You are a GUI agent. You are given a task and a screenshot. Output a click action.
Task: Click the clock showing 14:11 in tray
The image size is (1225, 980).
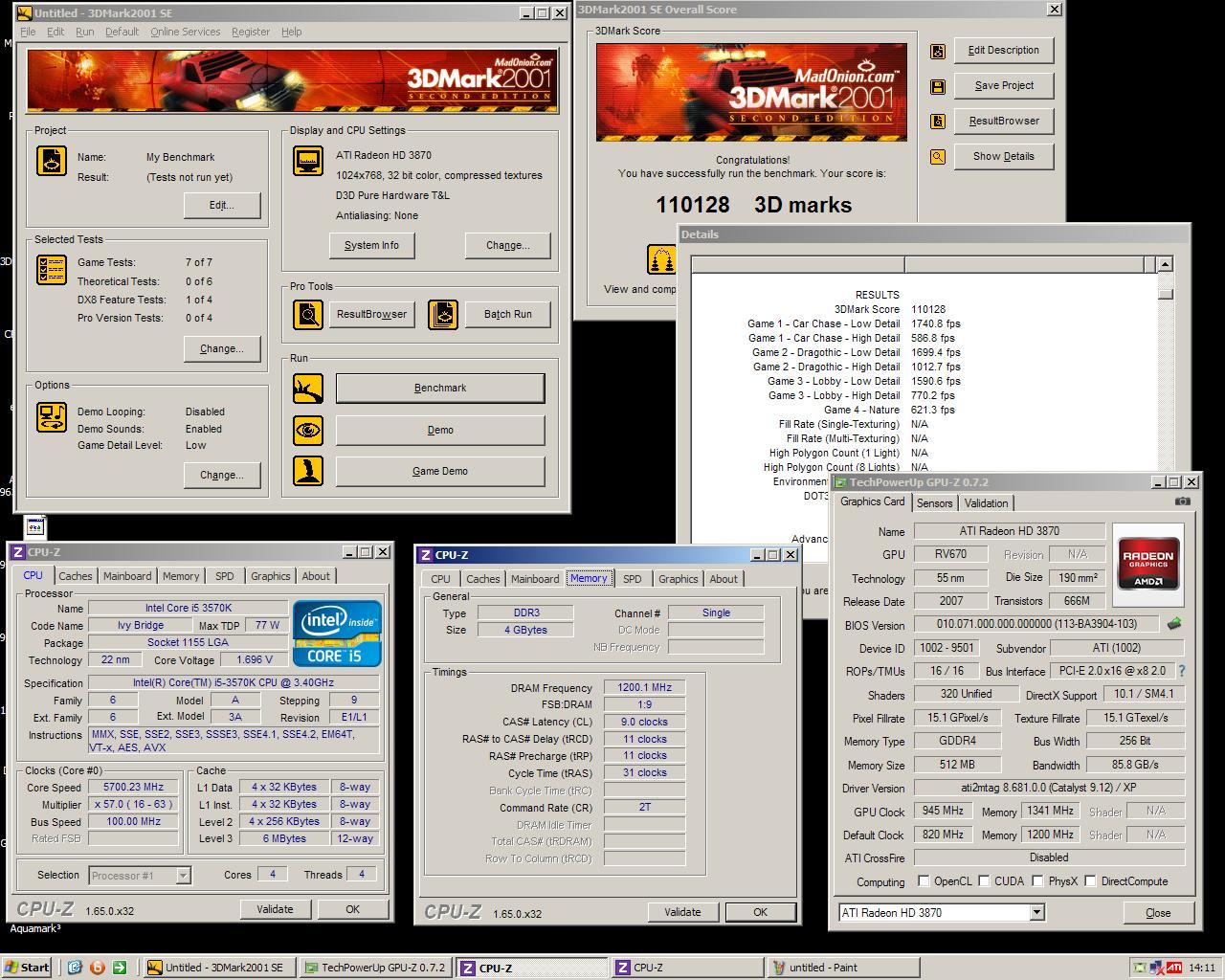pyautogui.click(x=1202, y=968)
